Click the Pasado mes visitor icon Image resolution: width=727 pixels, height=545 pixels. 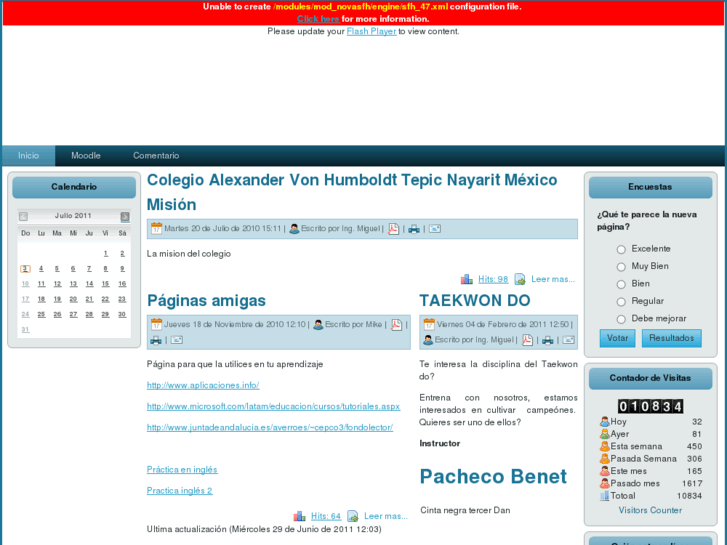tap(604, 483)
